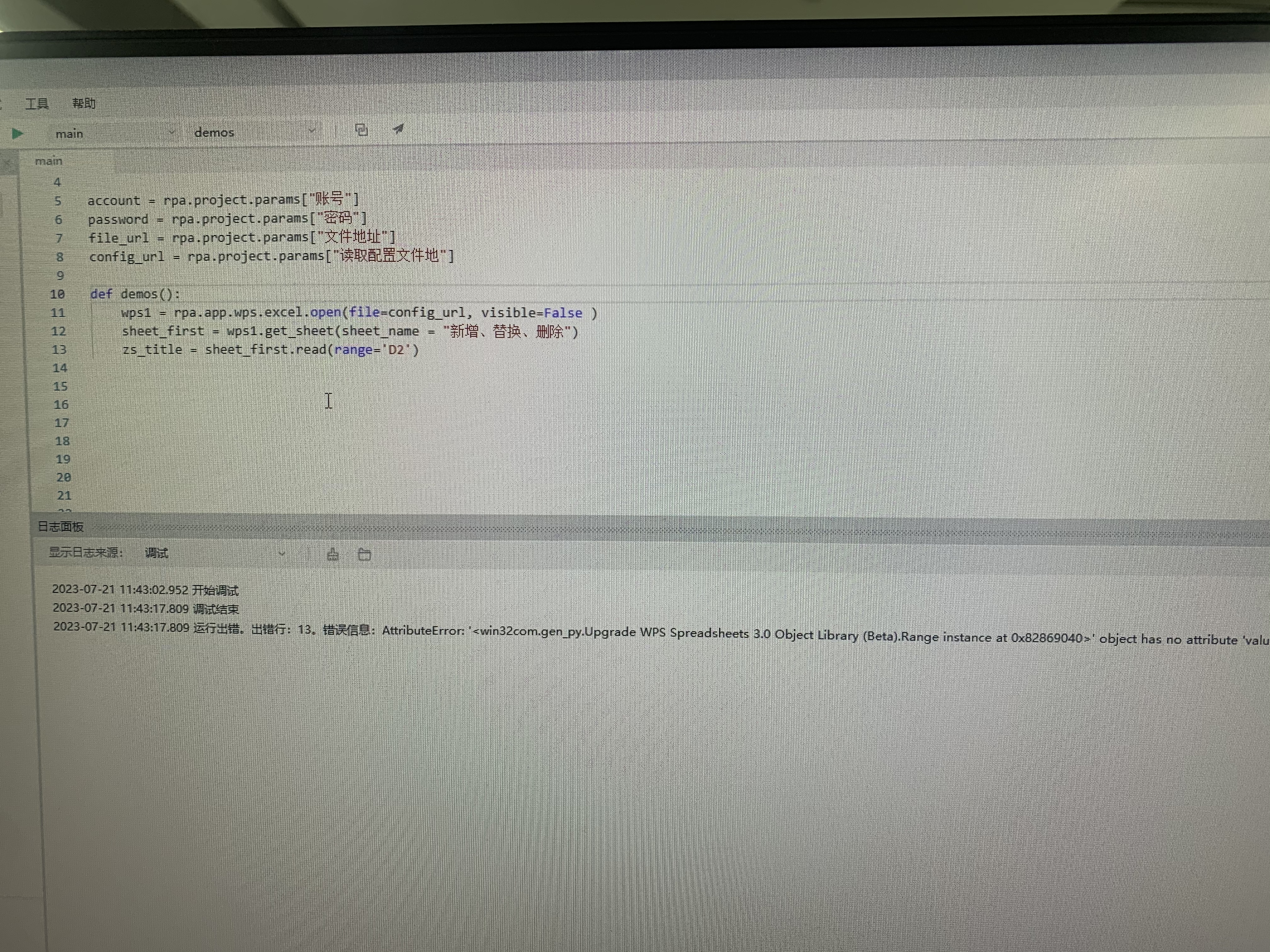Open log folder icon in log panel

click(364, 554)
